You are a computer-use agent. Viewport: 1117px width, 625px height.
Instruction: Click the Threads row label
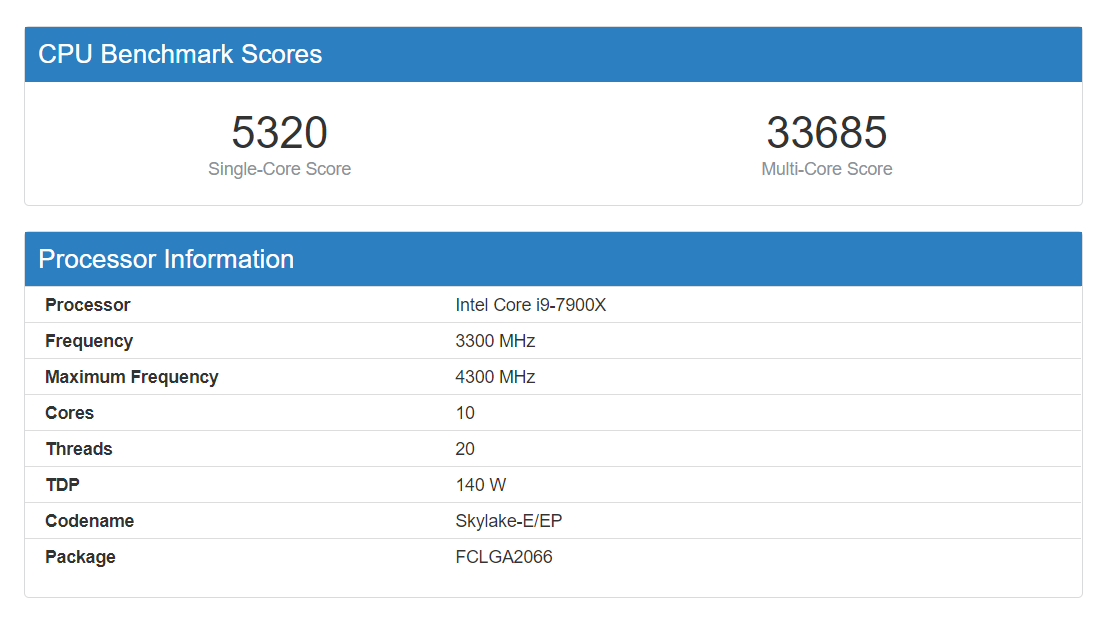tap(79, 449)
